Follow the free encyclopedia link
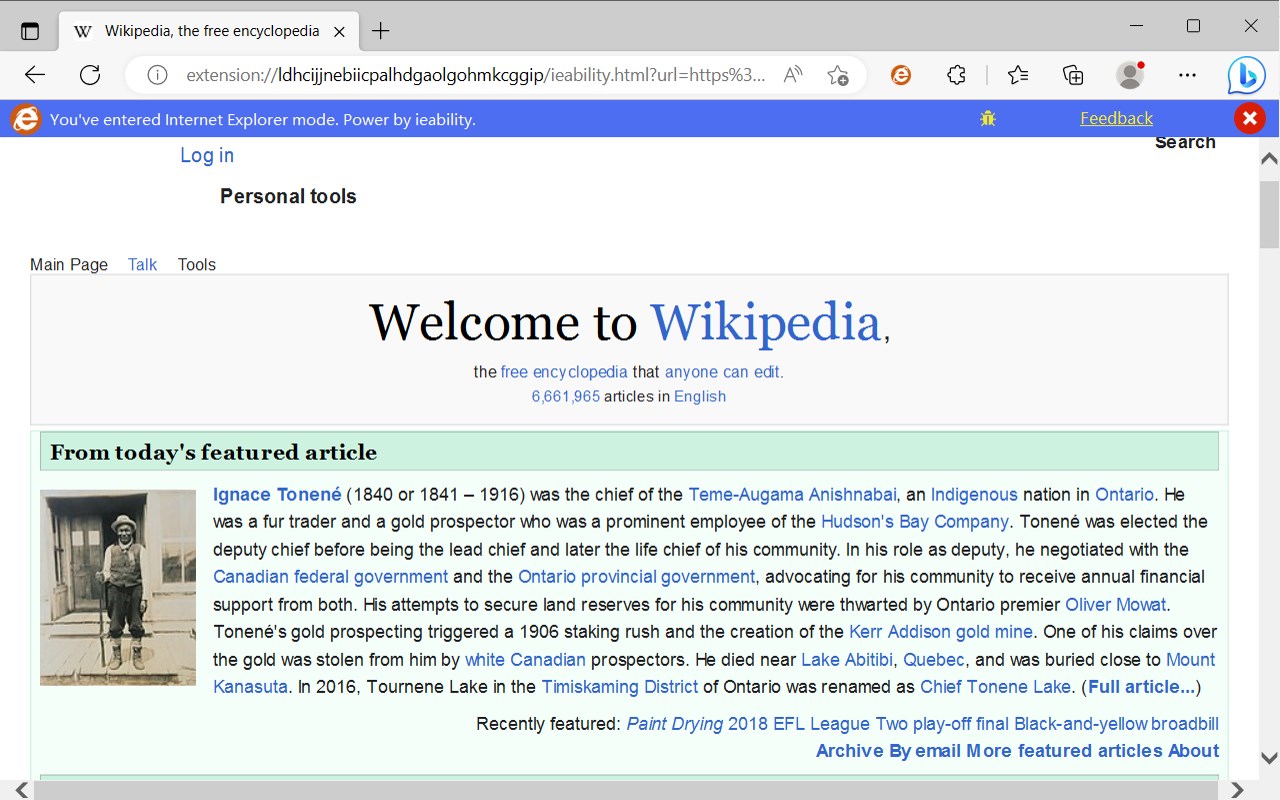This screenshot has width=1280, height=800. tap(564, 372)
